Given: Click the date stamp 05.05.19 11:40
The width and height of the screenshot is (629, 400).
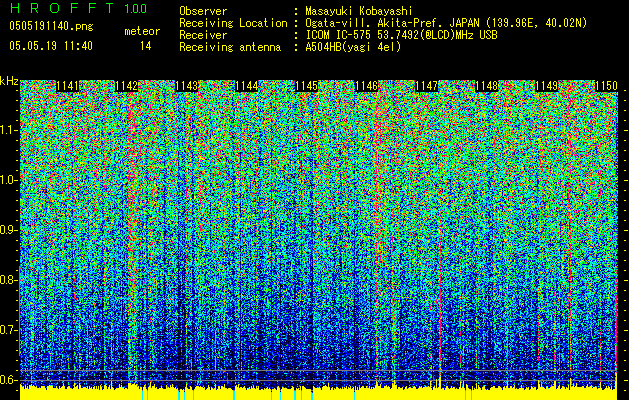Looking at the screenshot, I should (51, 46).
